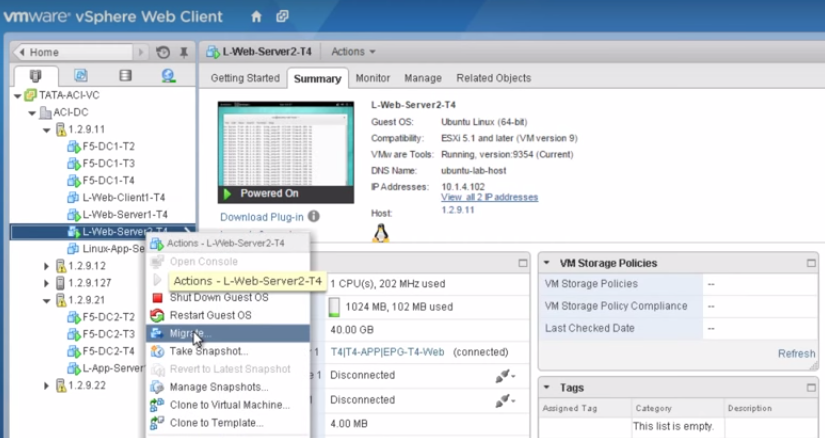This screenshot has height=438, width=825.
Task: Collapse the ACI-DC datacenter node
Action: 32,113
